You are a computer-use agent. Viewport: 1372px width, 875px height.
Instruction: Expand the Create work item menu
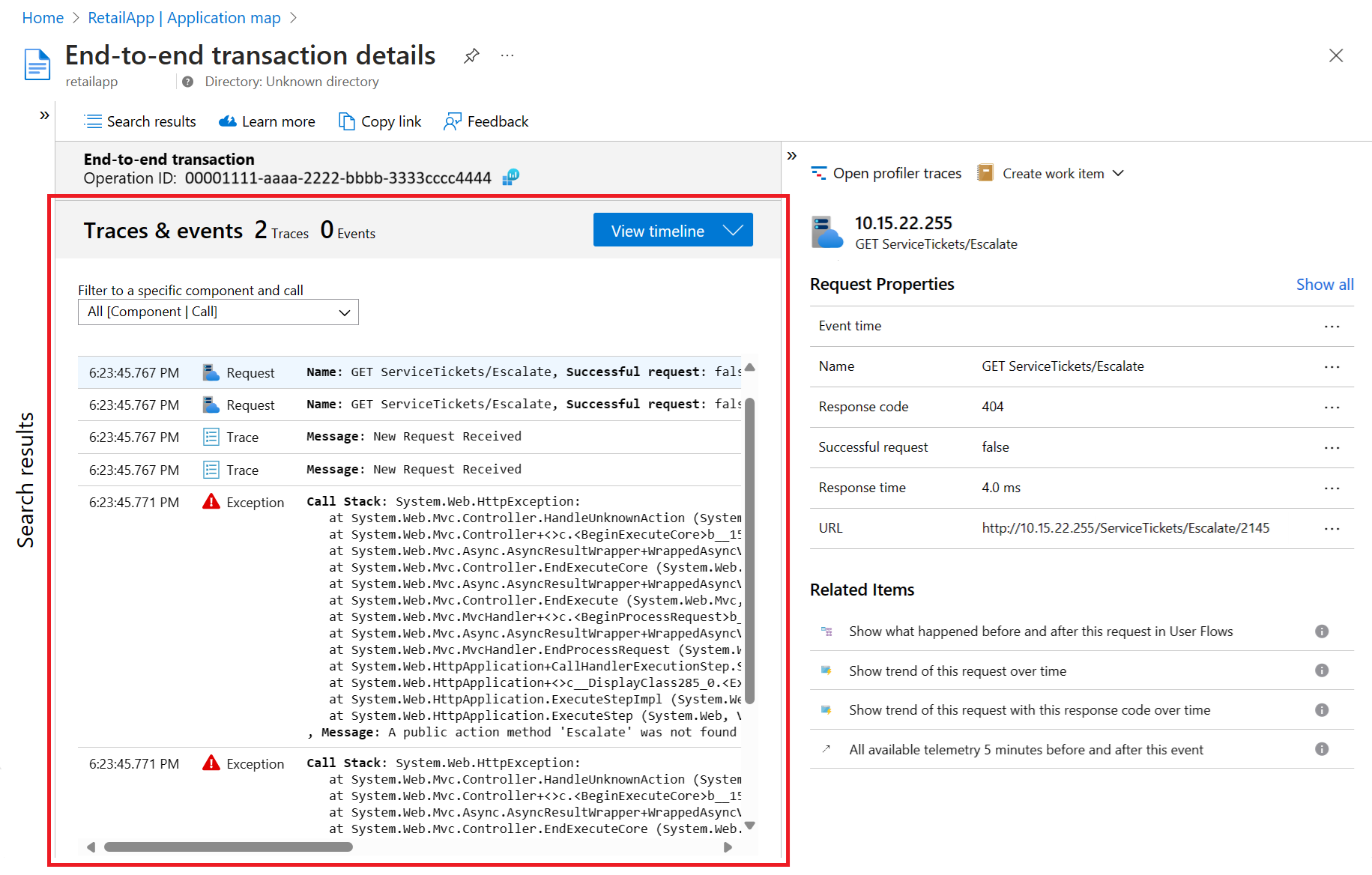(1118, 173)
